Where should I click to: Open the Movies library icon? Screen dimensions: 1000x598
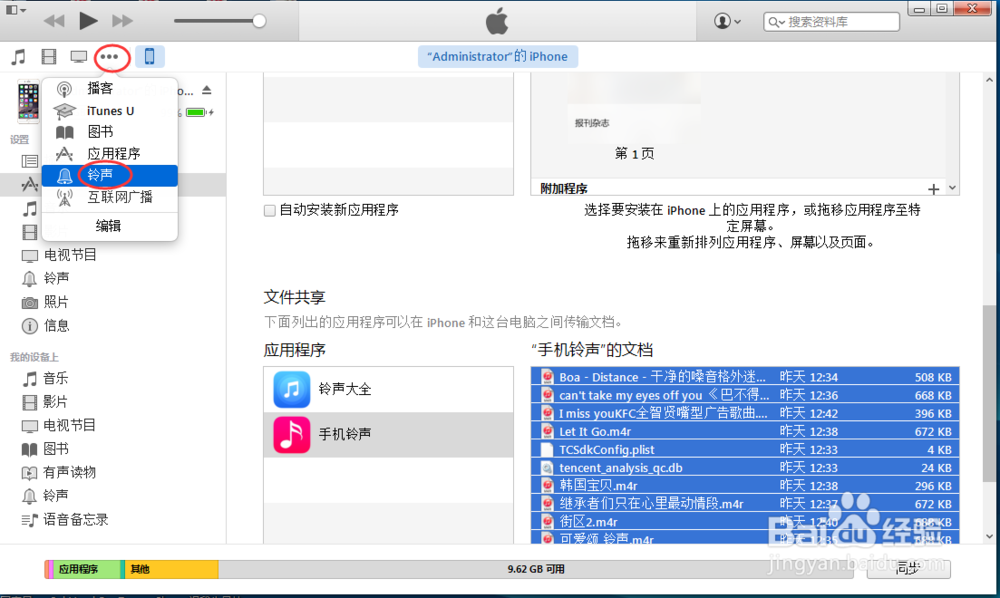click(x=48, y=57)
